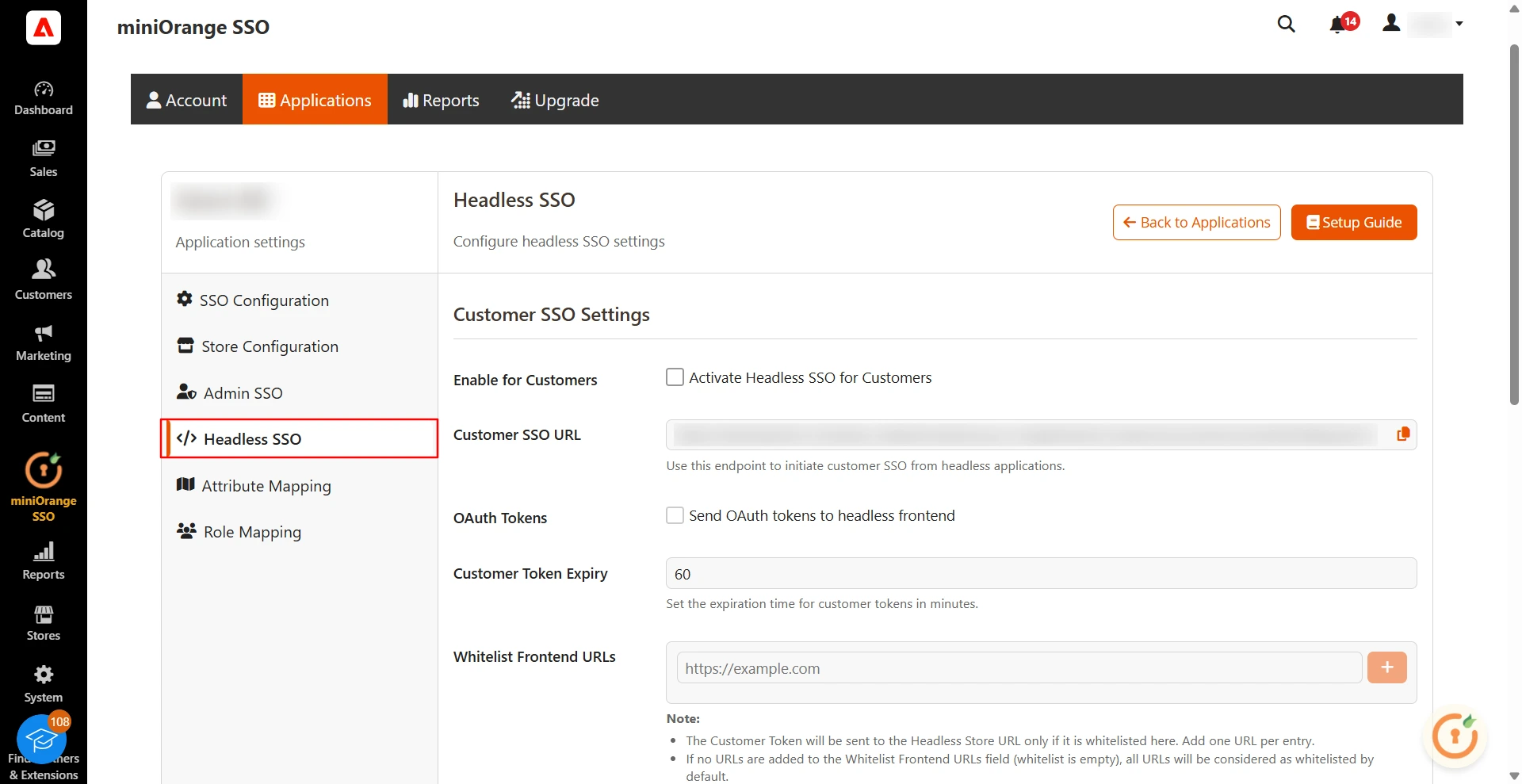Open the global search magnifier
1522x784 pixels.
1286,25
